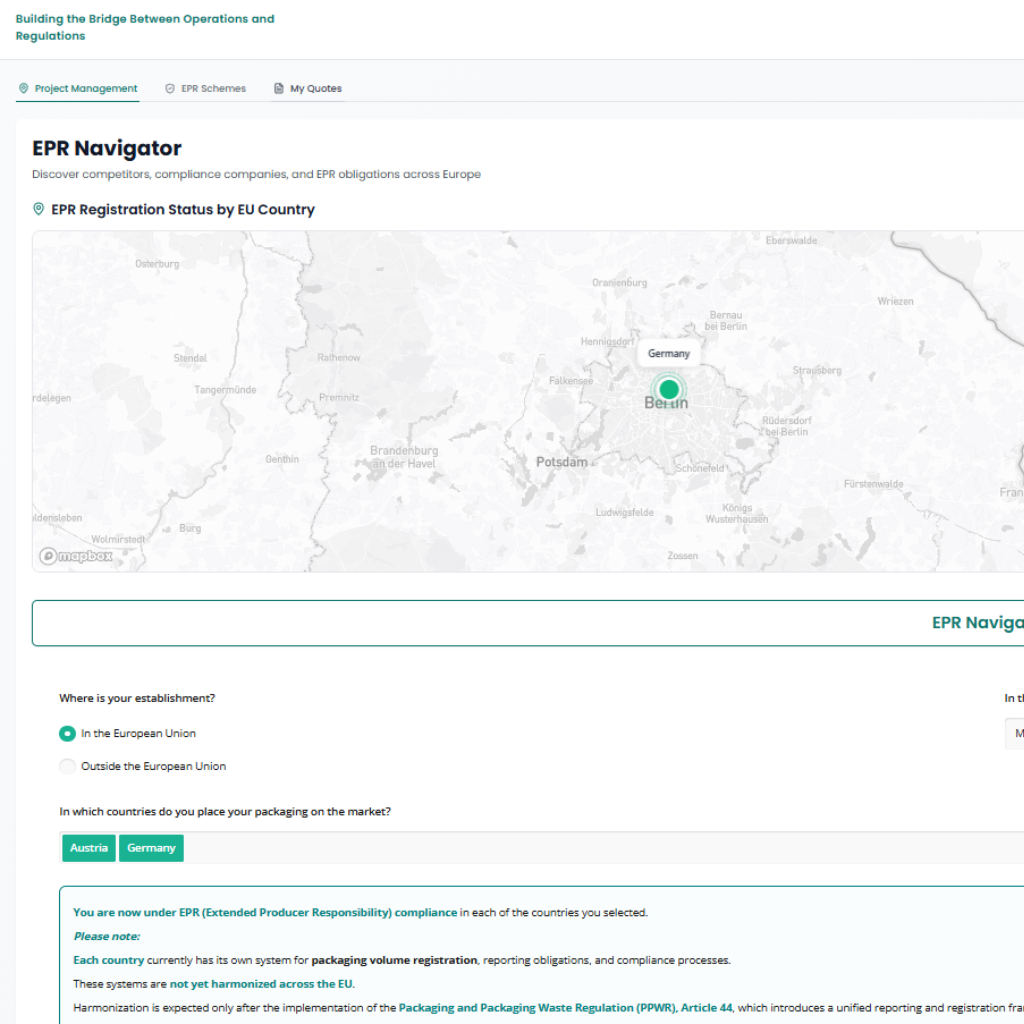Click the Mapbox logo on the map
Viewport: 1024px width, 1024px height.
click(76, 556)
